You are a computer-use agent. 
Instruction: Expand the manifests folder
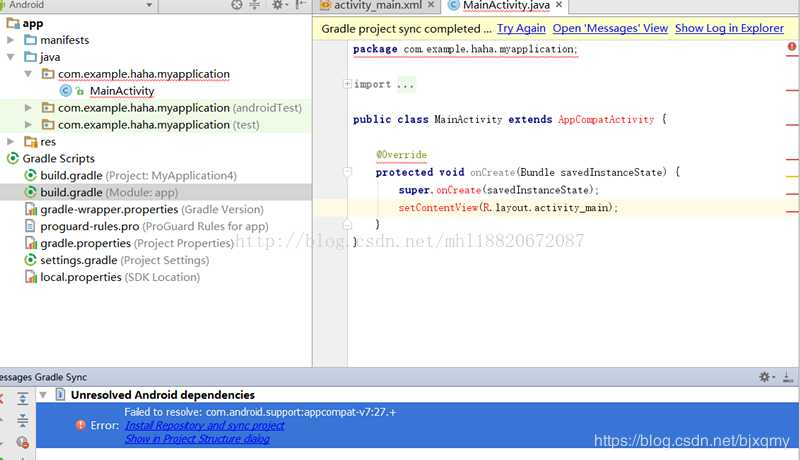click(10, 40)
